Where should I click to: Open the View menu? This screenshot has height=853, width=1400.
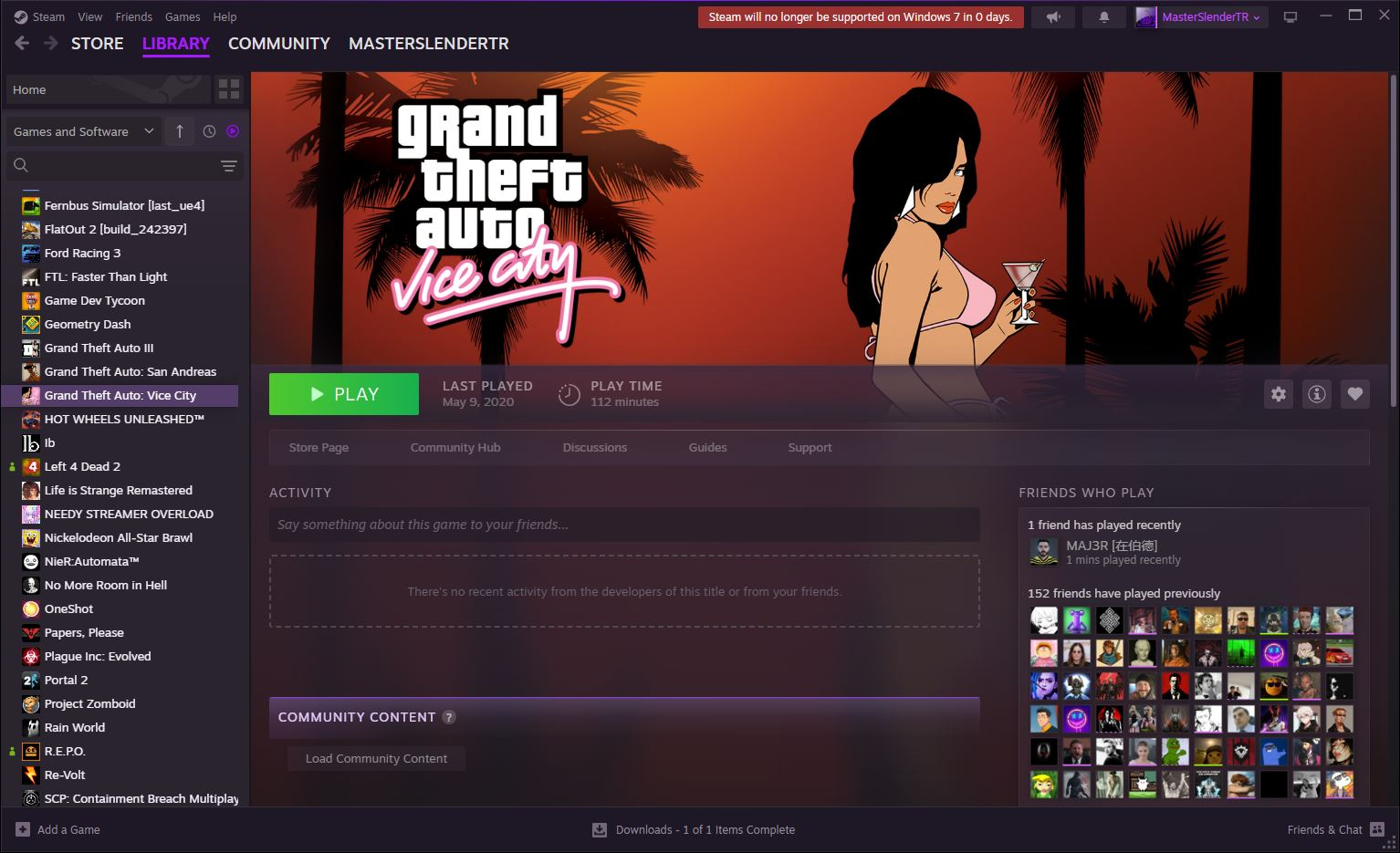coord(90,16)
